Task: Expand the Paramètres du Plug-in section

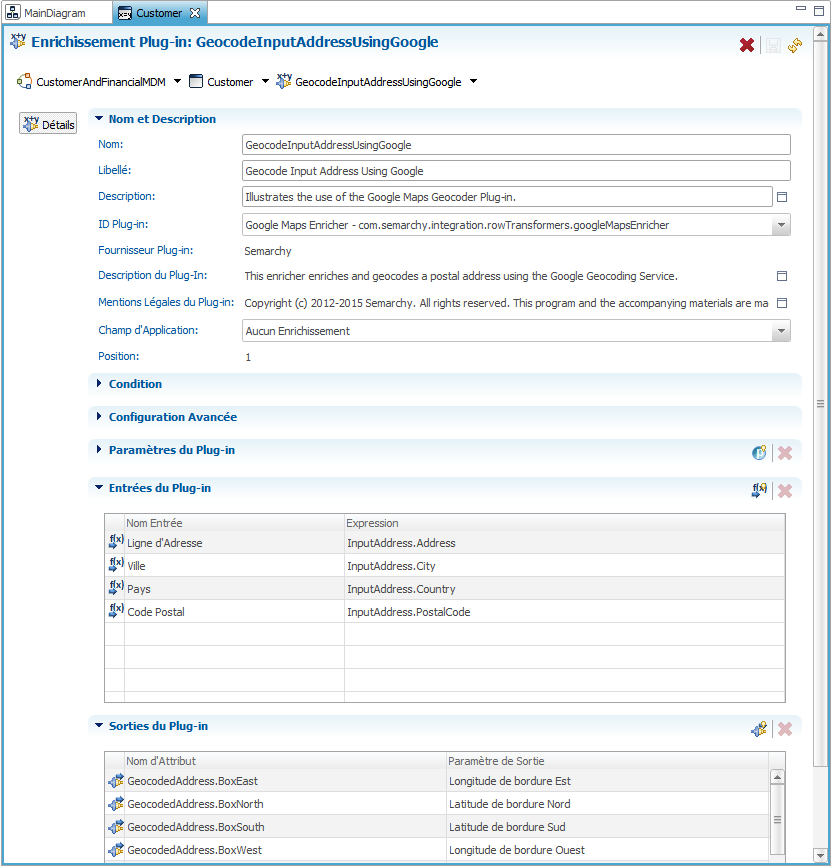Action: click(x=99, y=450)
